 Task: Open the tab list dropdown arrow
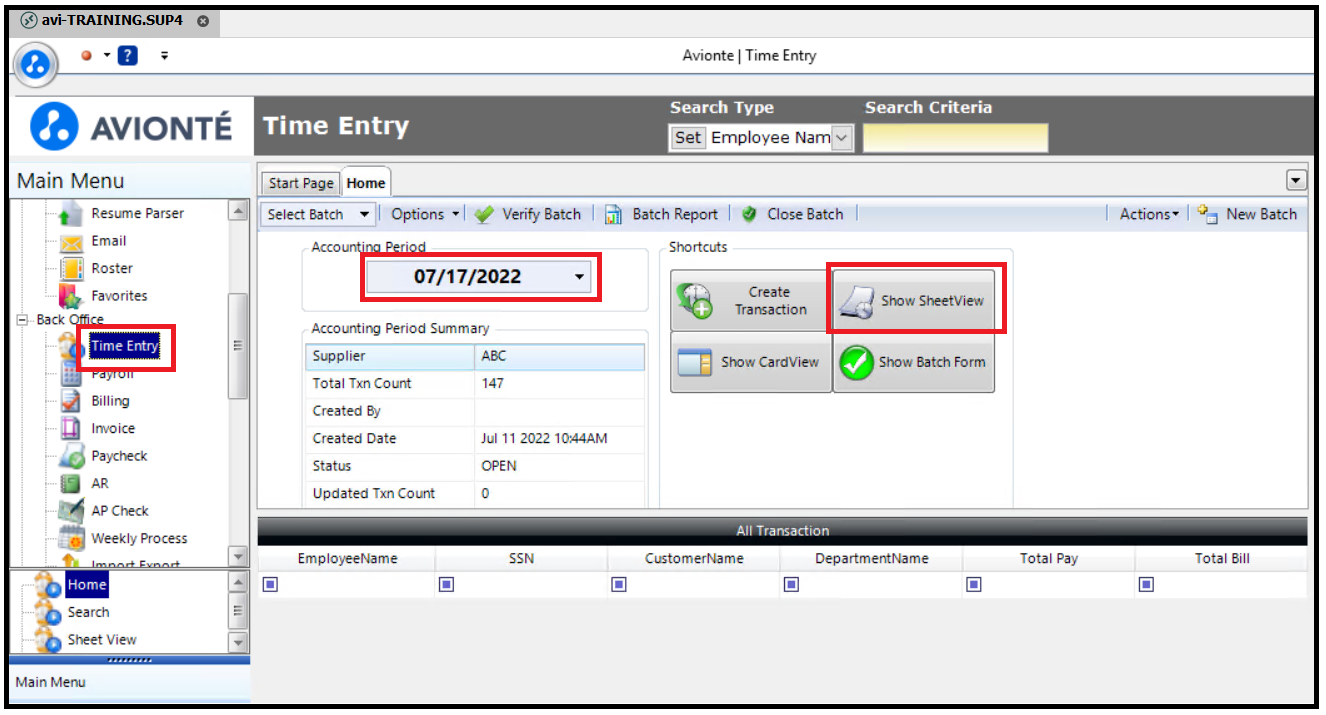[x=1296, y=180]
